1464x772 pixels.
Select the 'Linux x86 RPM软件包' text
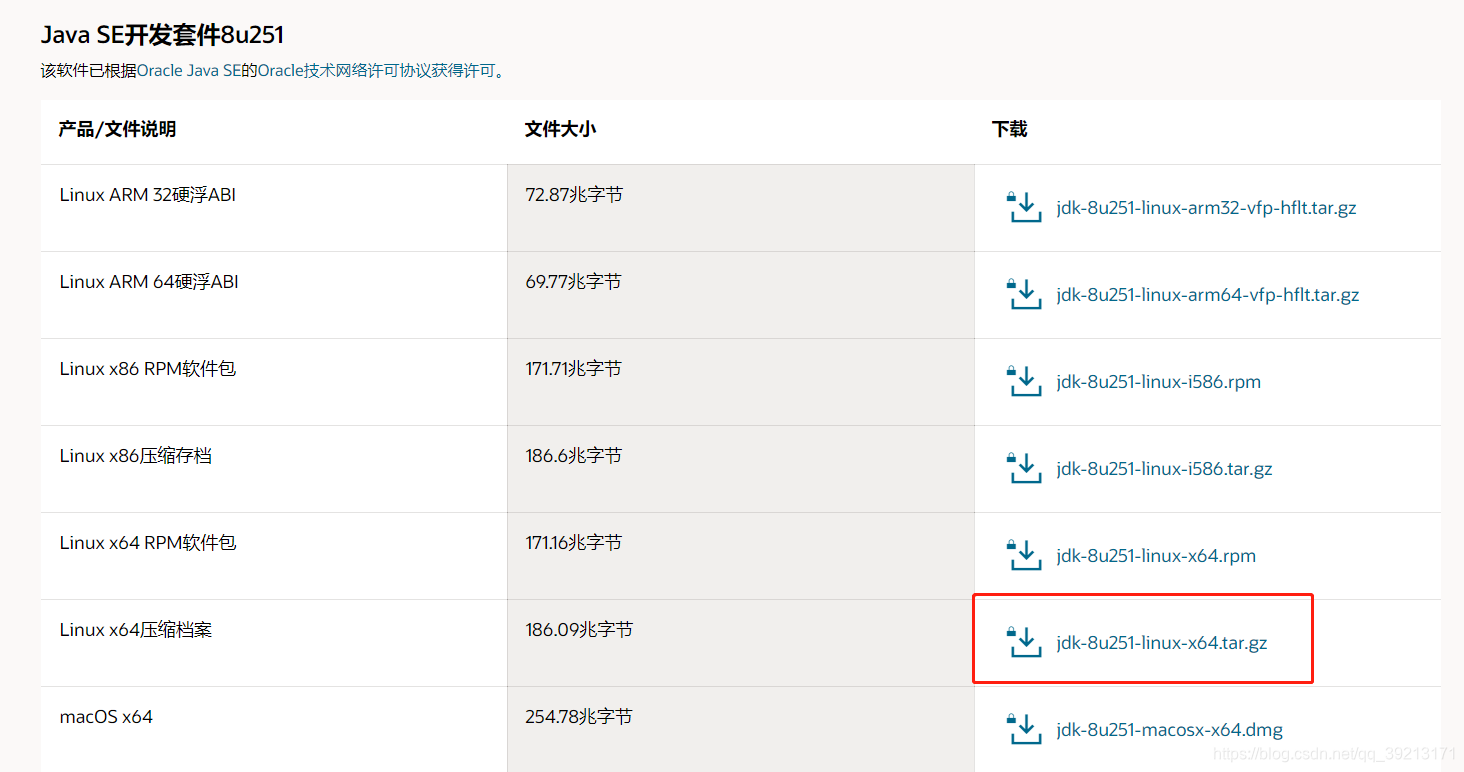pyautogui.click(x=147, y=369)
